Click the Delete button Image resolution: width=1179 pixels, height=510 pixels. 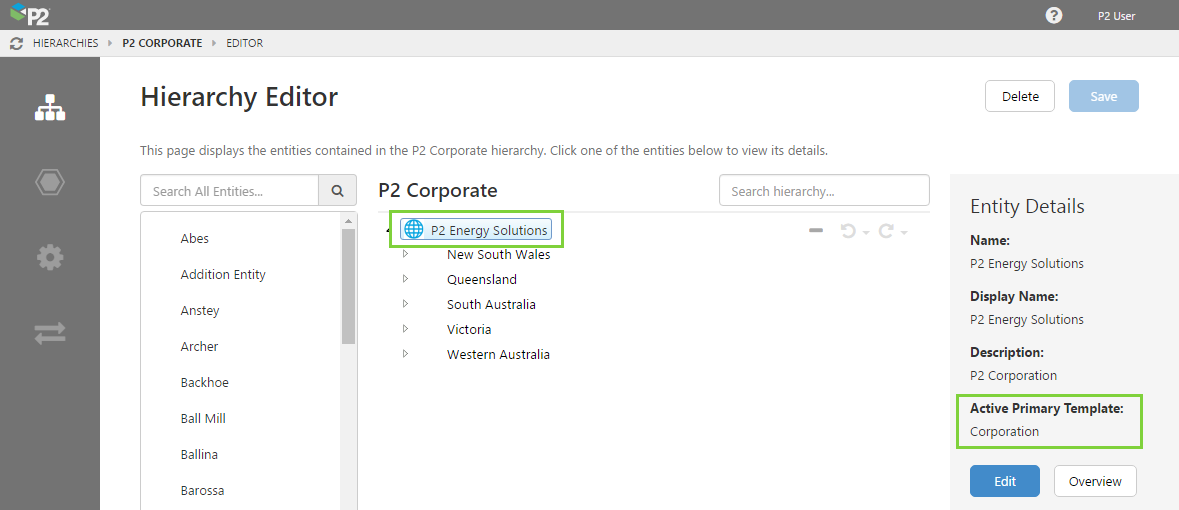1020,96
